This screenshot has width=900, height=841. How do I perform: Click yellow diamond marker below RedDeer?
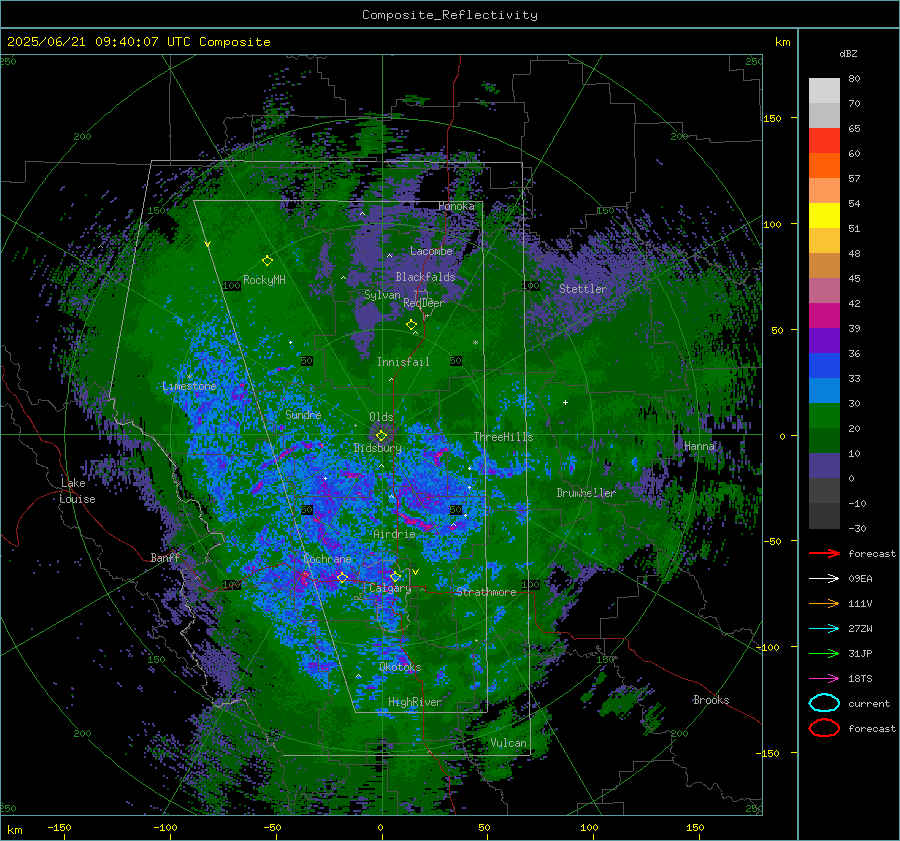(x=412, y=324)
